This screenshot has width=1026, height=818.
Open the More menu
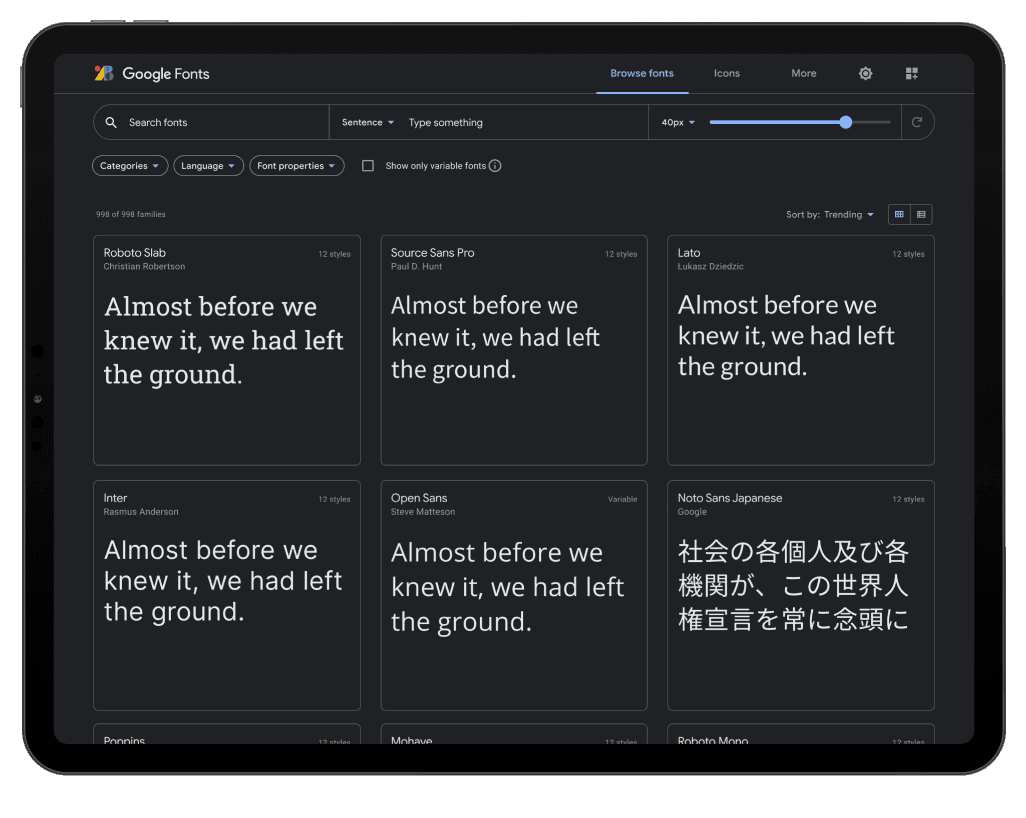(804, 73)
